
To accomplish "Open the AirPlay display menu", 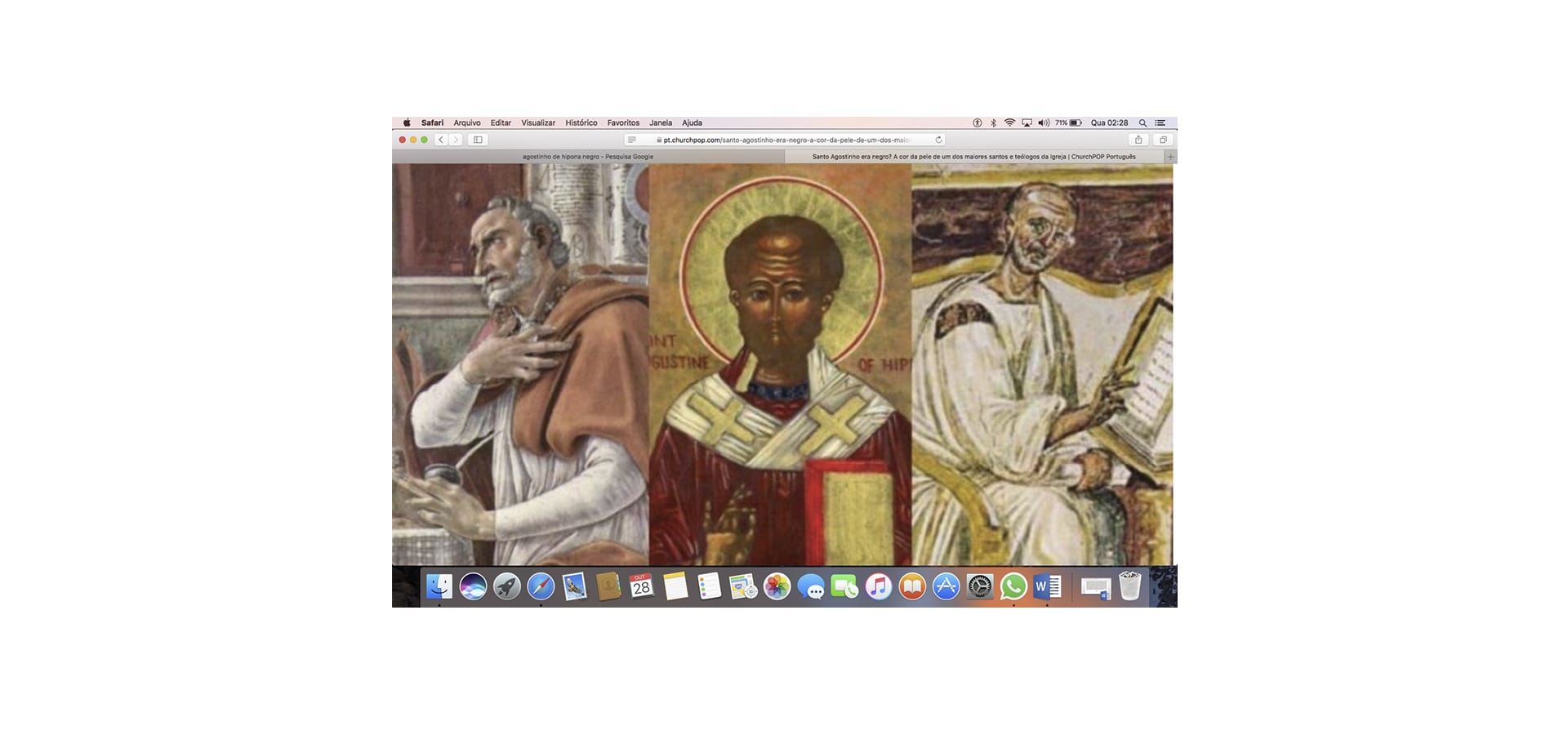I will [x=1027, y=122].
